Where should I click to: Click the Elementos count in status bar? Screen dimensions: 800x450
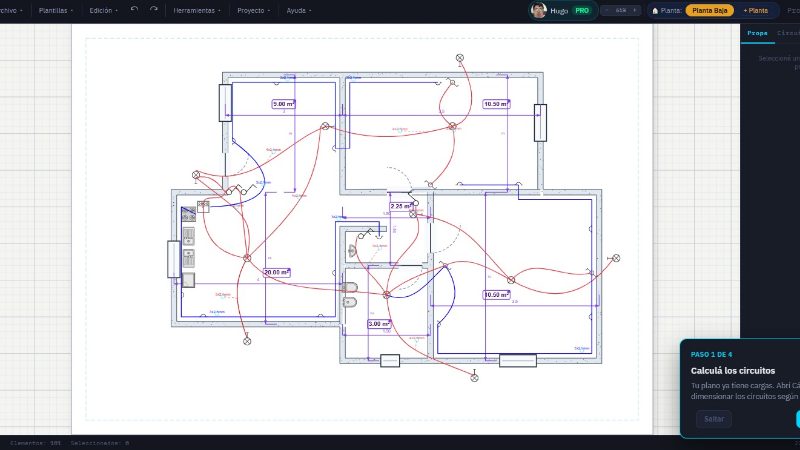coord(36,443)
